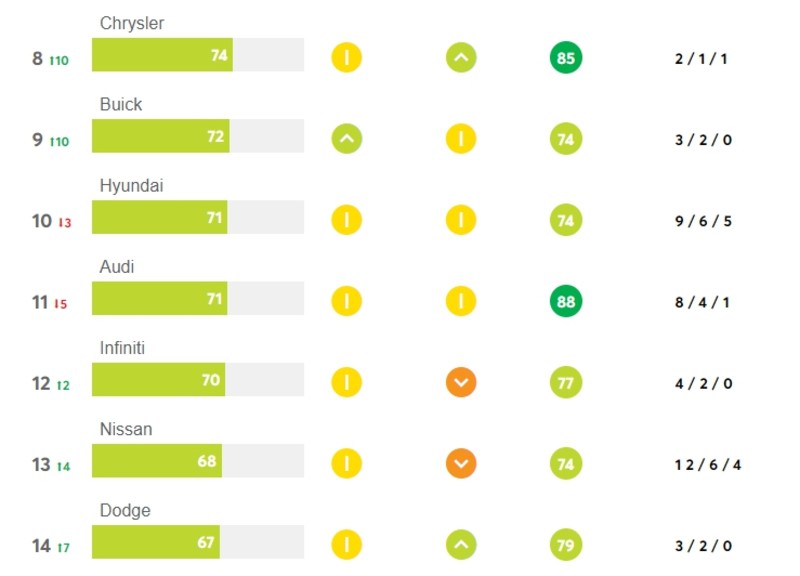Click Hyundai's first yellow neutral icon
This screenshot has width=800, height=576.
point(347,220)
